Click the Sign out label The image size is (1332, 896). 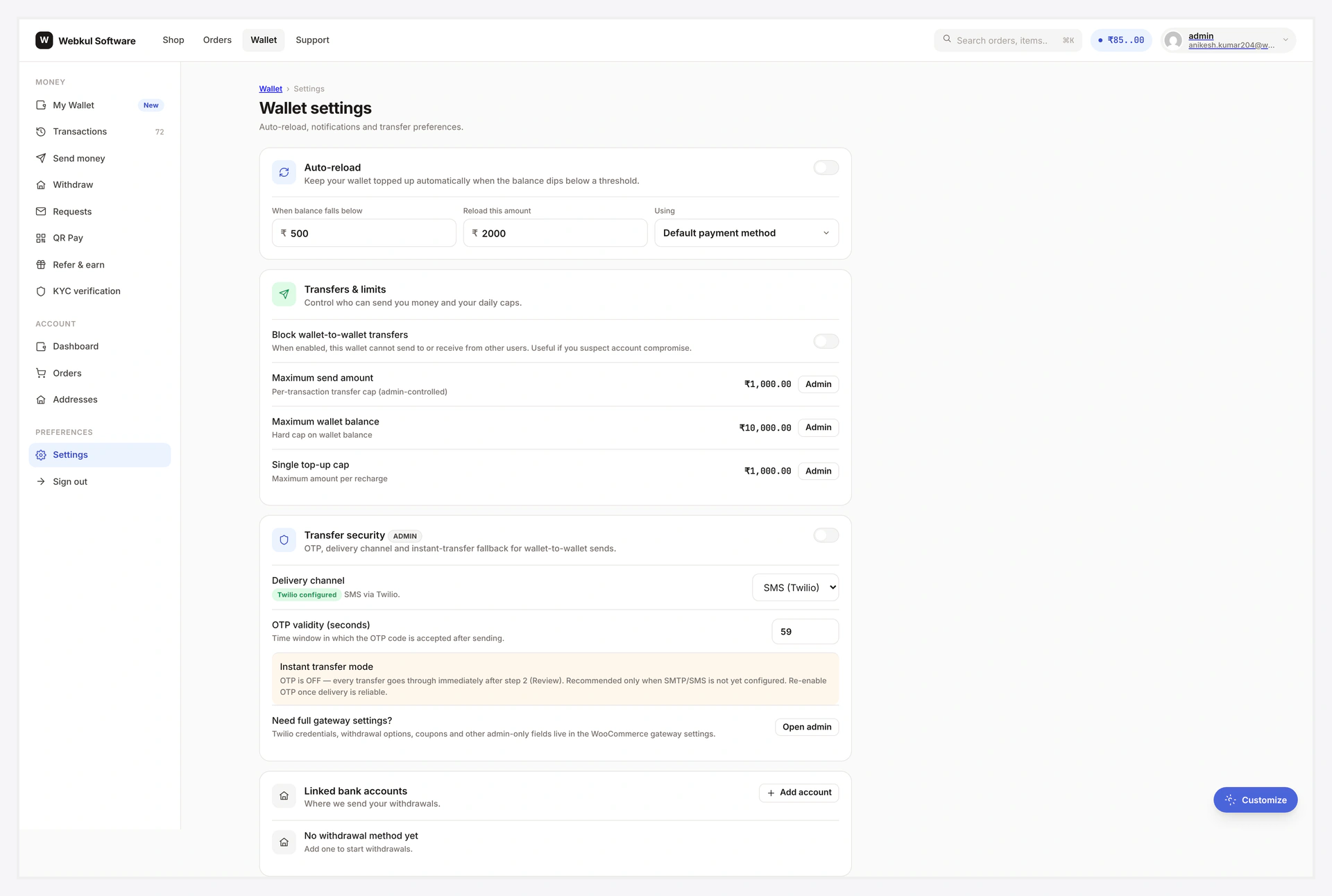70,482
